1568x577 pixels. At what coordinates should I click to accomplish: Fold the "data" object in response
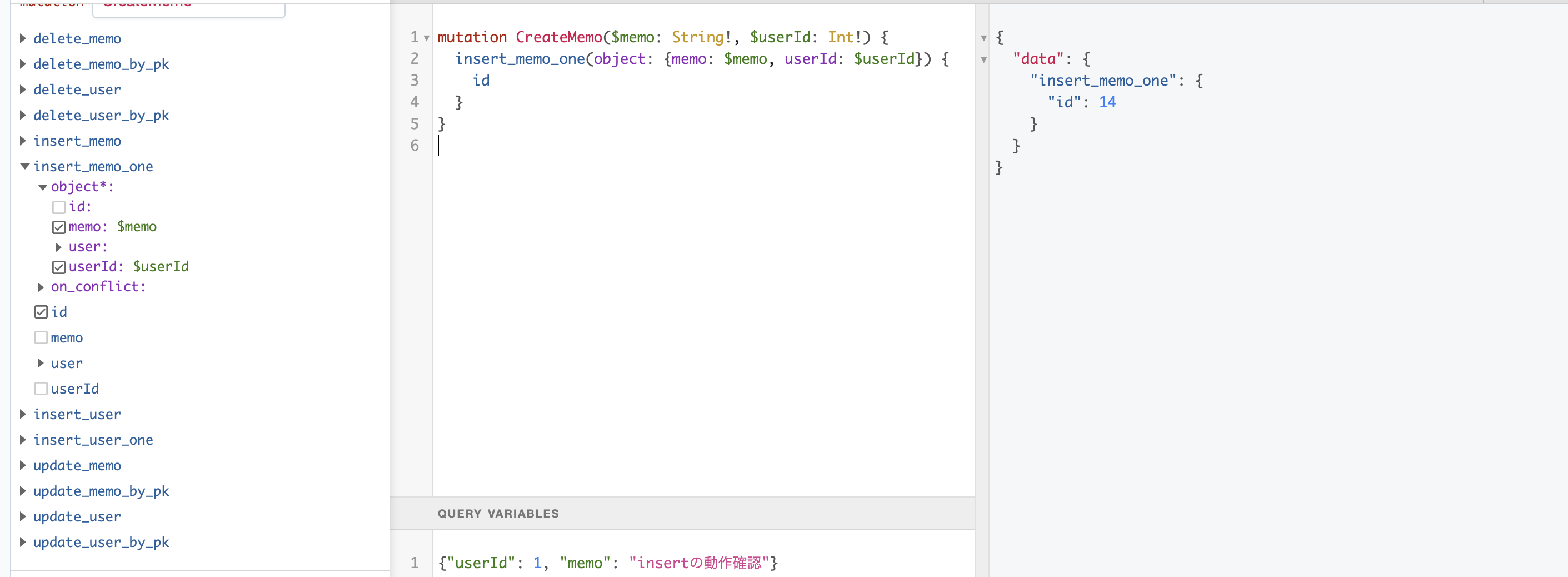point(983,60)
